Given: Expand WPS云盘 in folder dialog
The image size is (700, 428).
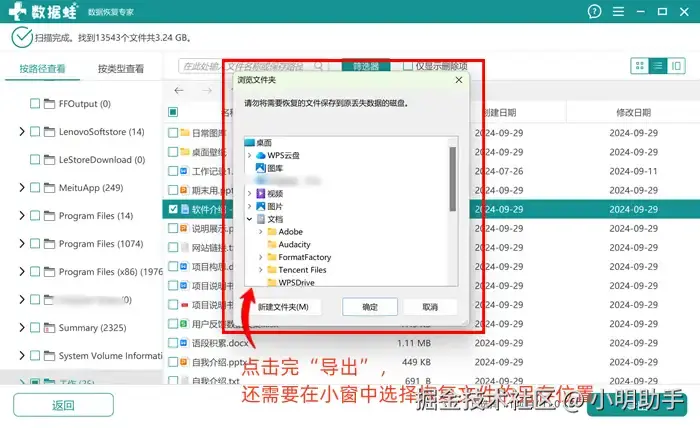Looking at the screenshot, I should pyautogui.click(x=250, y=155).
